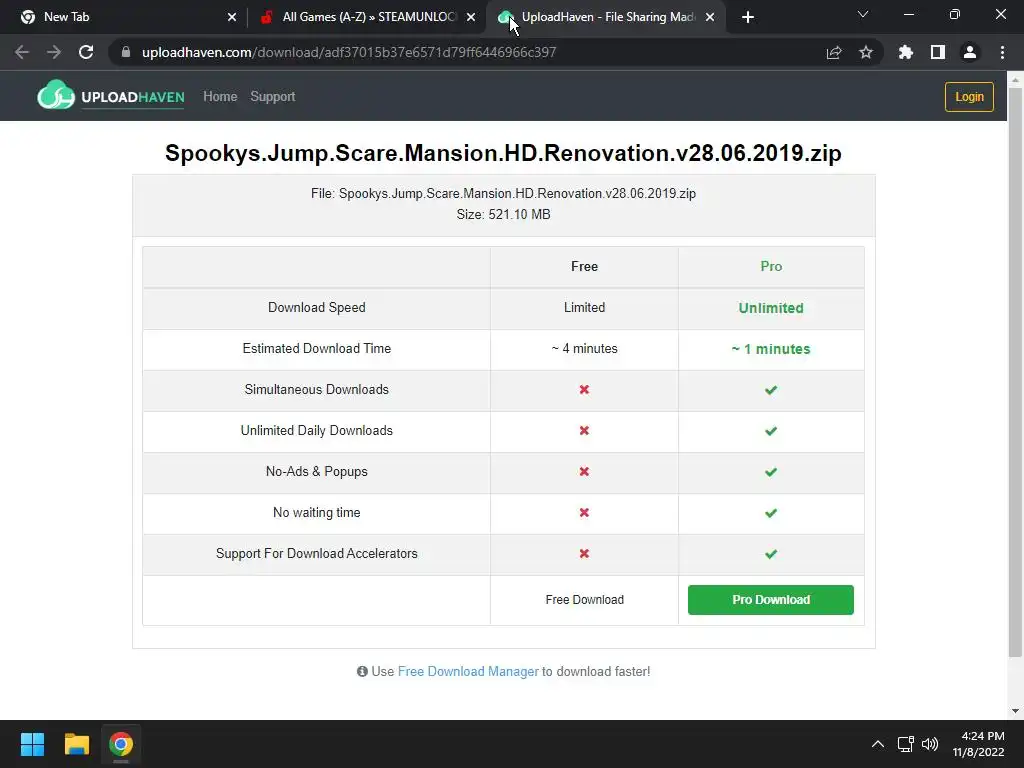This screenshot has height=768, width=1024.
Task: Click the red X for No-Ads & Popups
Action: tap(584, 472)
